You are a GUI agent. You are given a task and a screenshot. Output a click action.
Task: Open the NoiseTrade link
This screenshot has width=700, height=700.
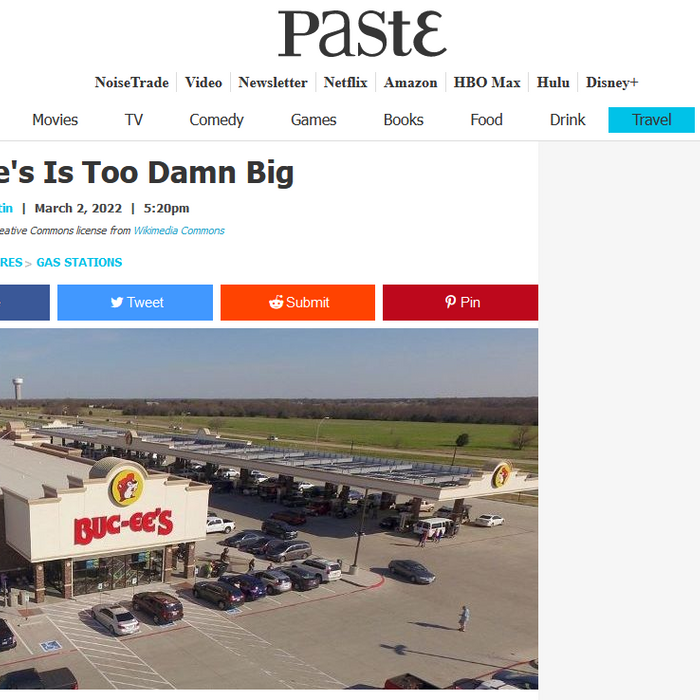coord(132,83)
